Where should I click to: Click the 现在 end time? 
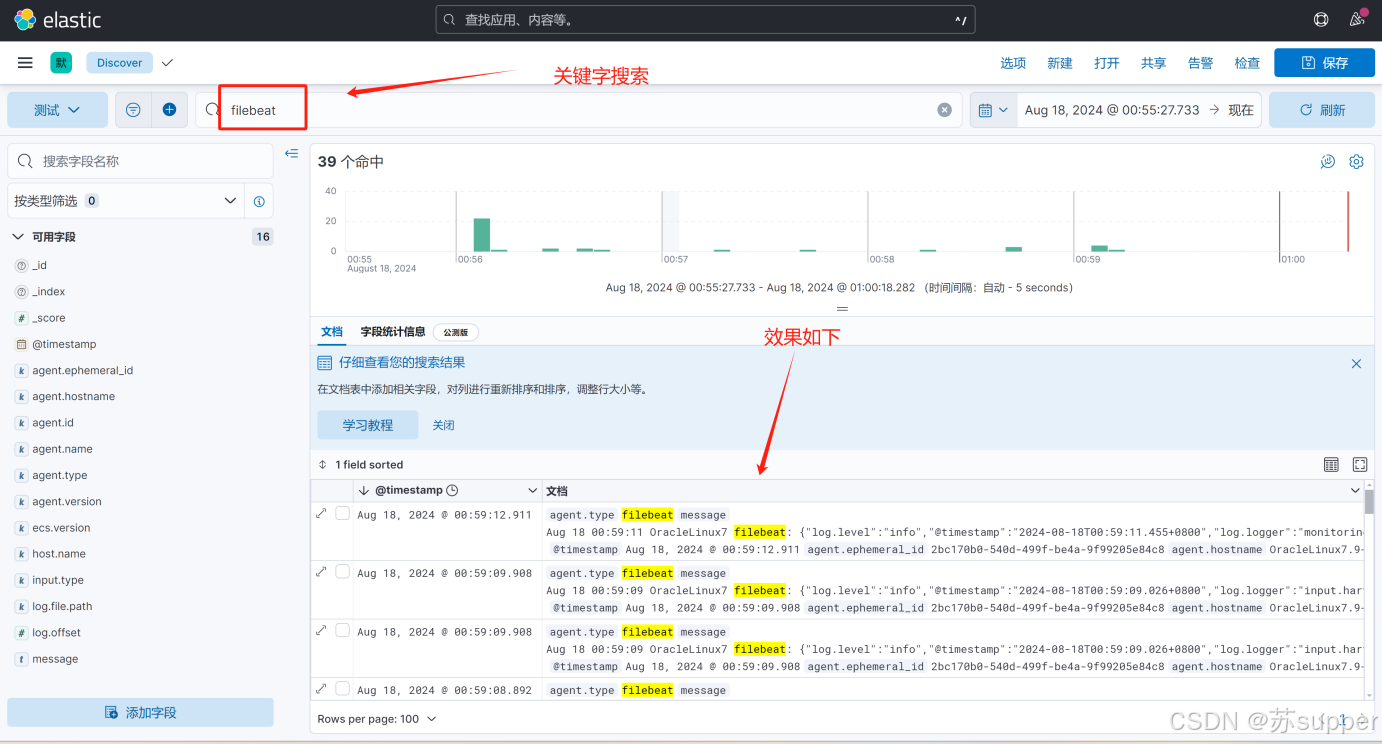coord(1240,110)
